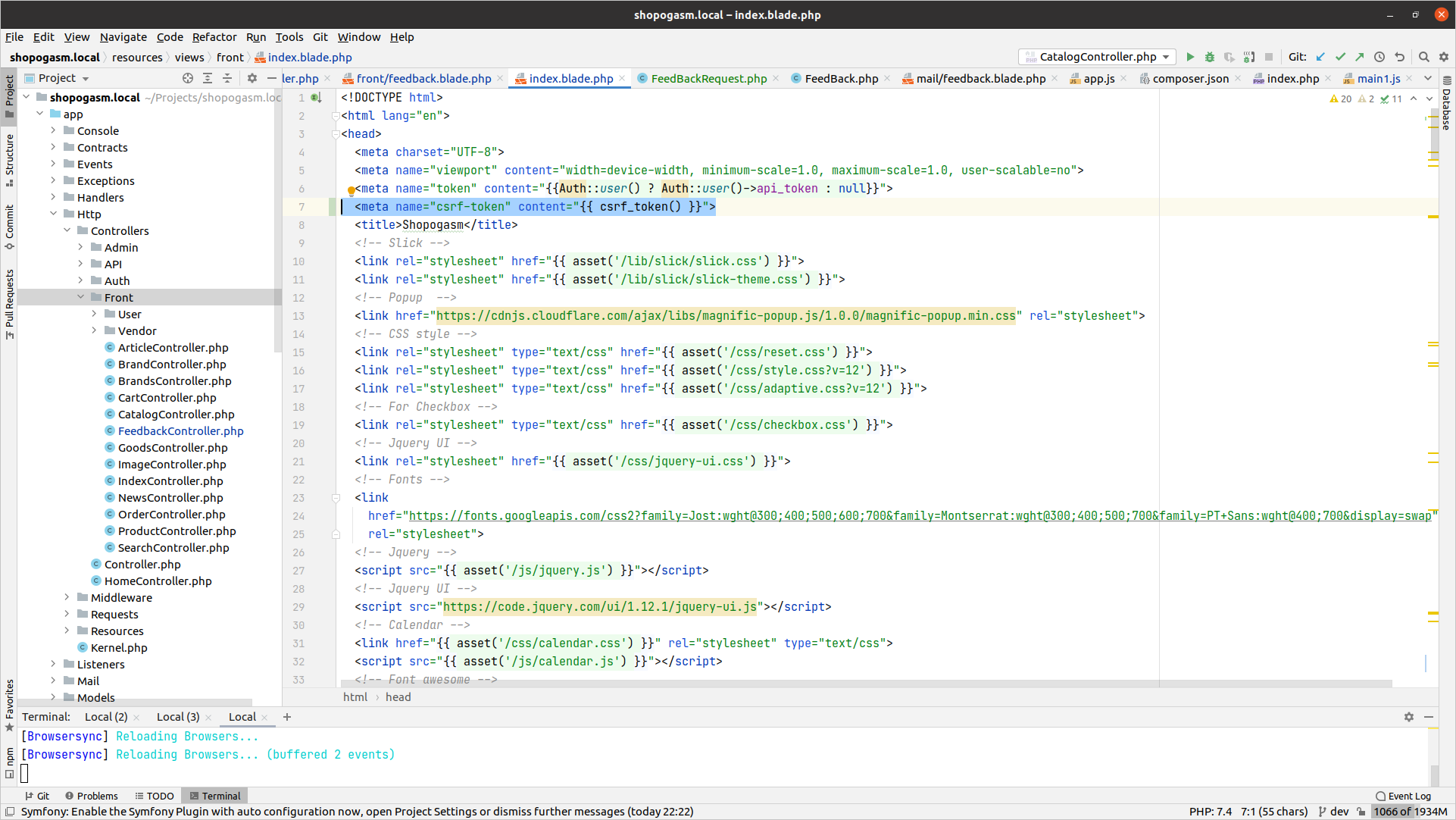The height and width of the screenshot is (820, 1456).
Task: Switch to composer.json tab
Action: (x=1190, y=78)
